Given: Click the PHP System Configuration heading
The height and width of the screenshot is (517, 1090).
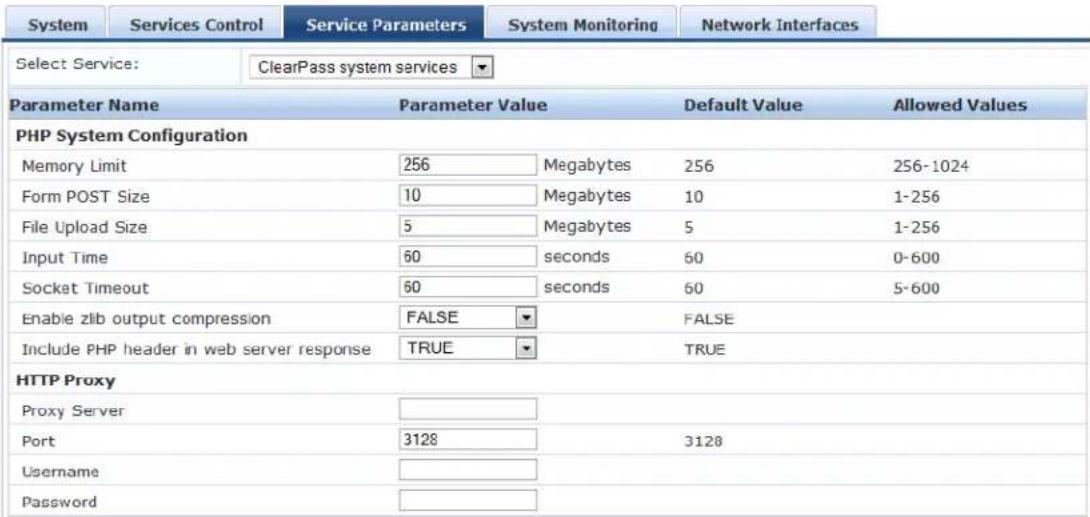Looking at the screenshot, I should (131, 136).
